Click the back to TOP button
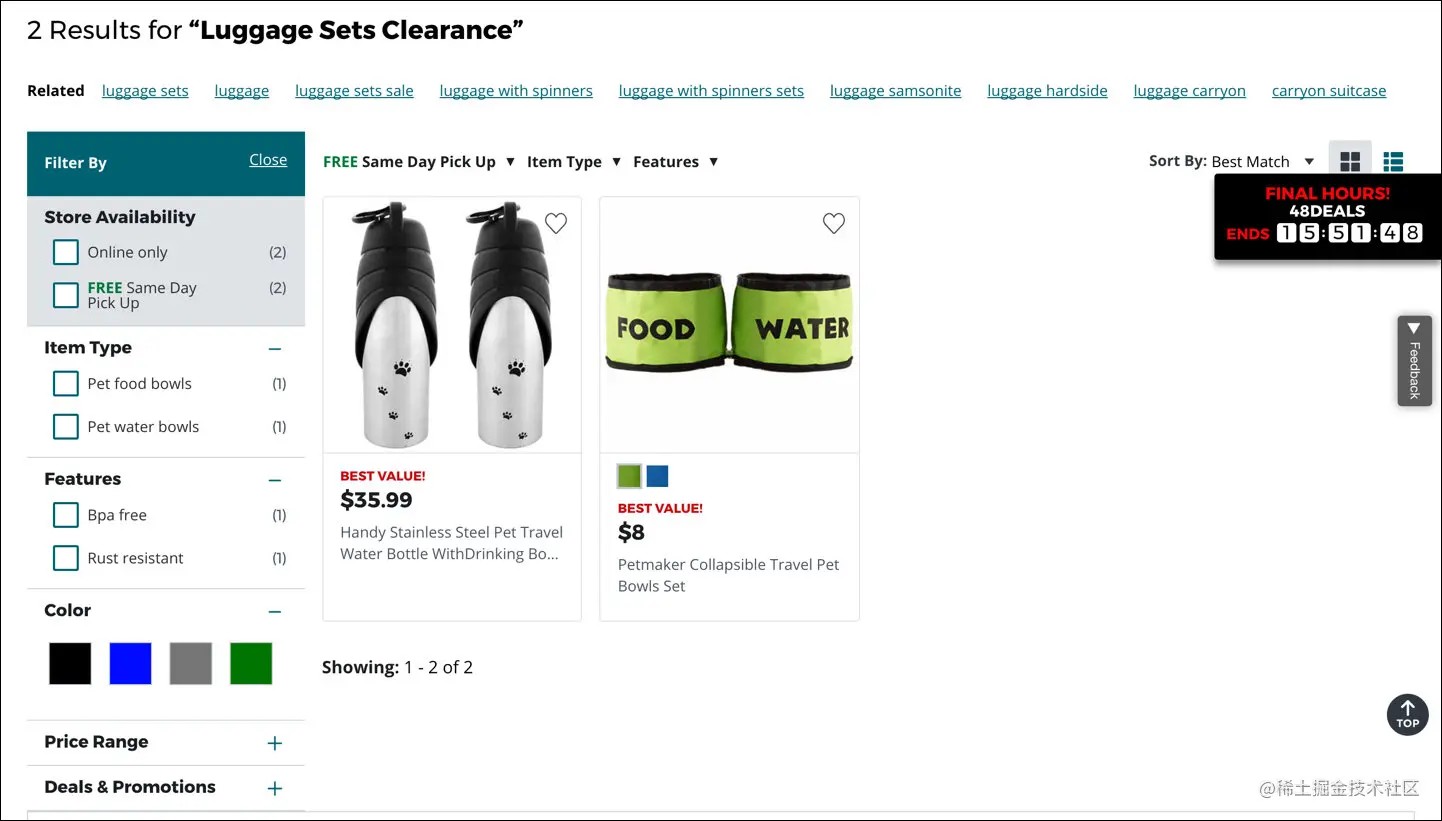 pos(1407,714)
